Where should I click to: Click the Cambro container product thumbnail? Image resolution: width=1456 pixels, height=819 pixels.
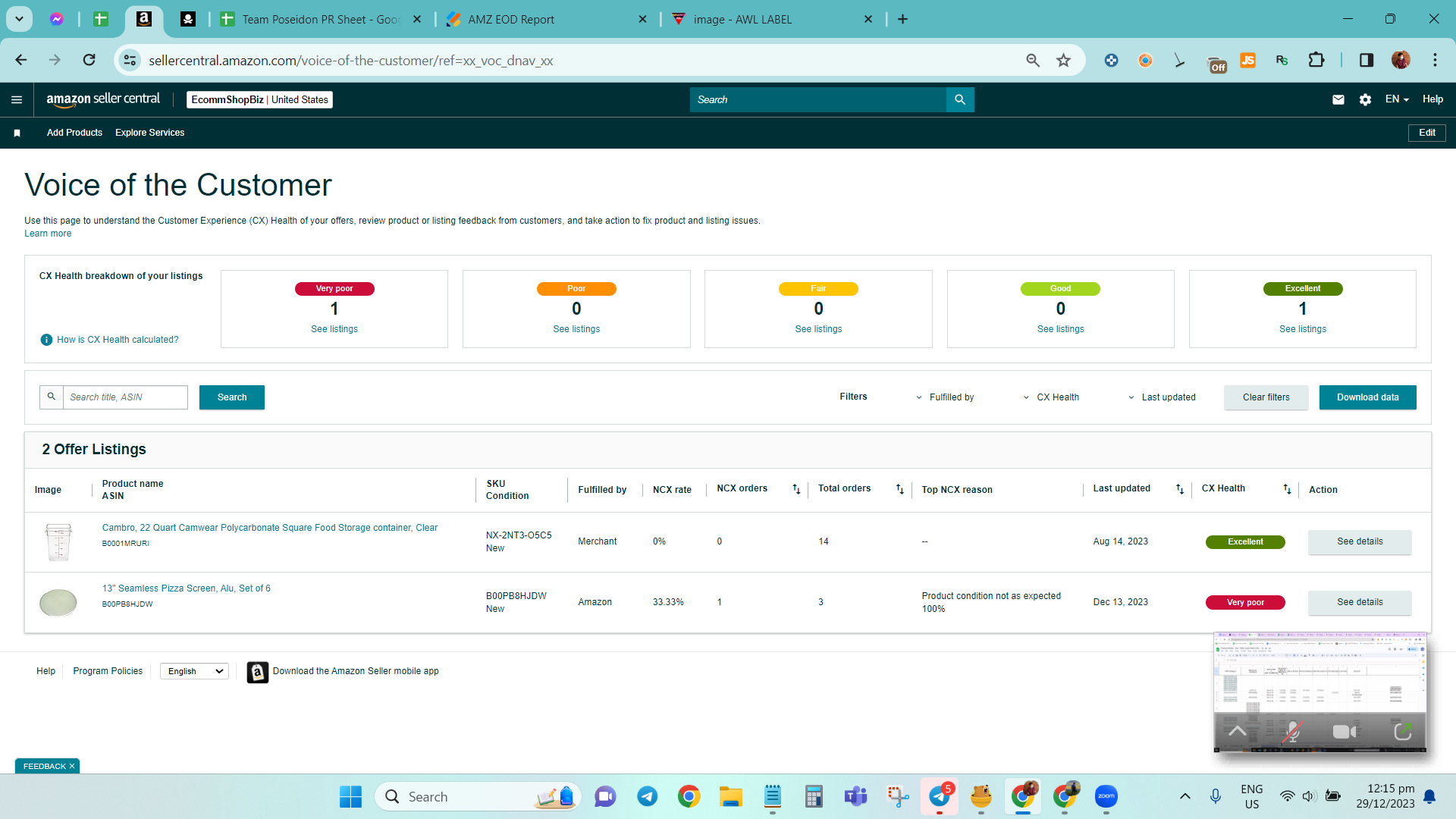[58, 542]
